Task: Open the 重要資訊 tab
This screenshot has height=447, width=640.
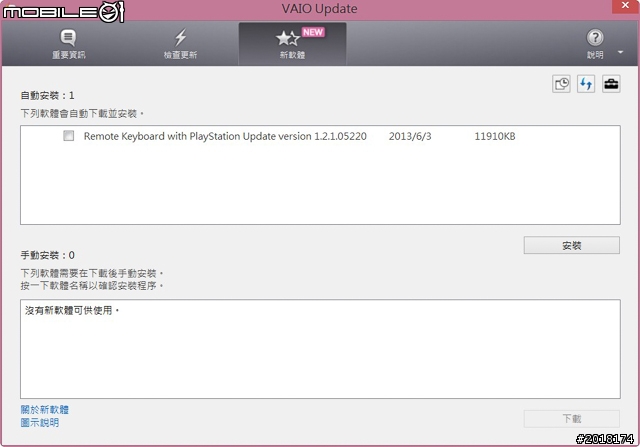Action: coord(68,44)
